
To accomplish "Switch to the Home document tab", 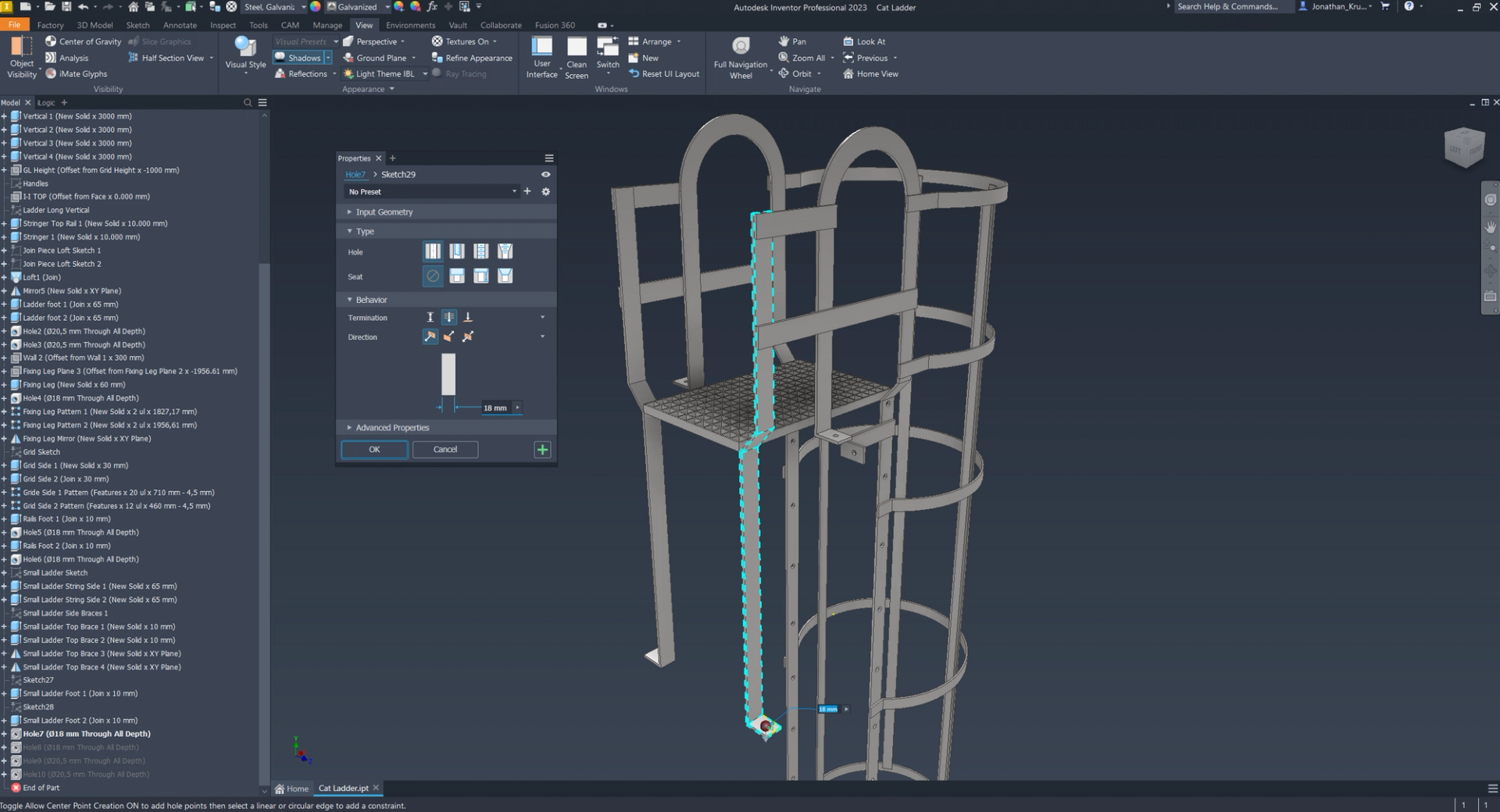I will coord(292,789).
